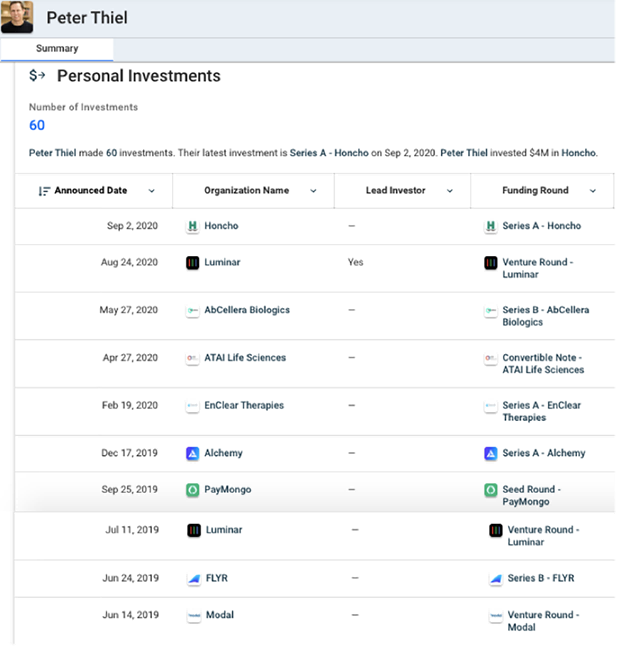Click AbCellera logo beside Series B funding round
Viewport: 640px width, 665px height.
click(x=491, y=310)
